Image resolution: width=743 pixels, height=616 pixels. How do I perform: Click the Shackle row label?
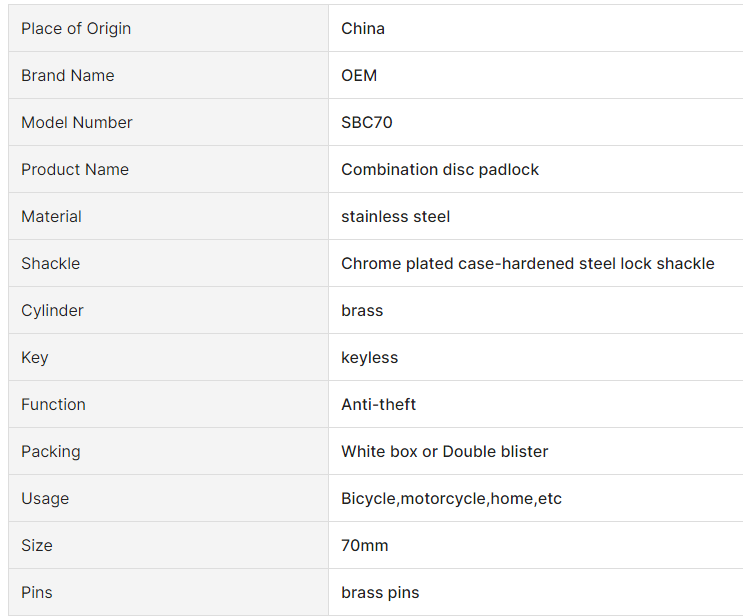tap(50, 263)
